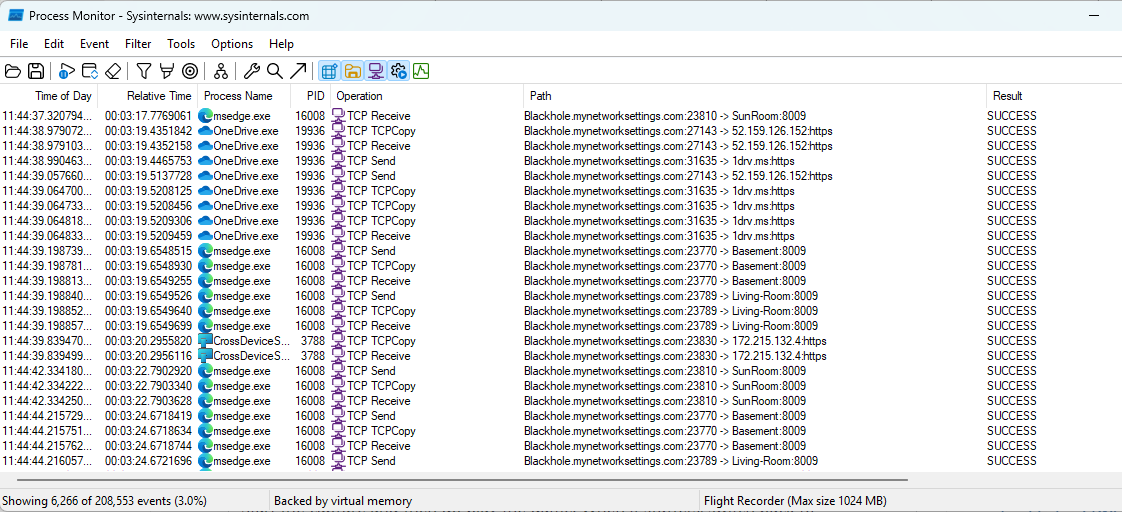Open the Filter funnel icon
Viewport: 1122px width, 512px height.
pos(144,71)
